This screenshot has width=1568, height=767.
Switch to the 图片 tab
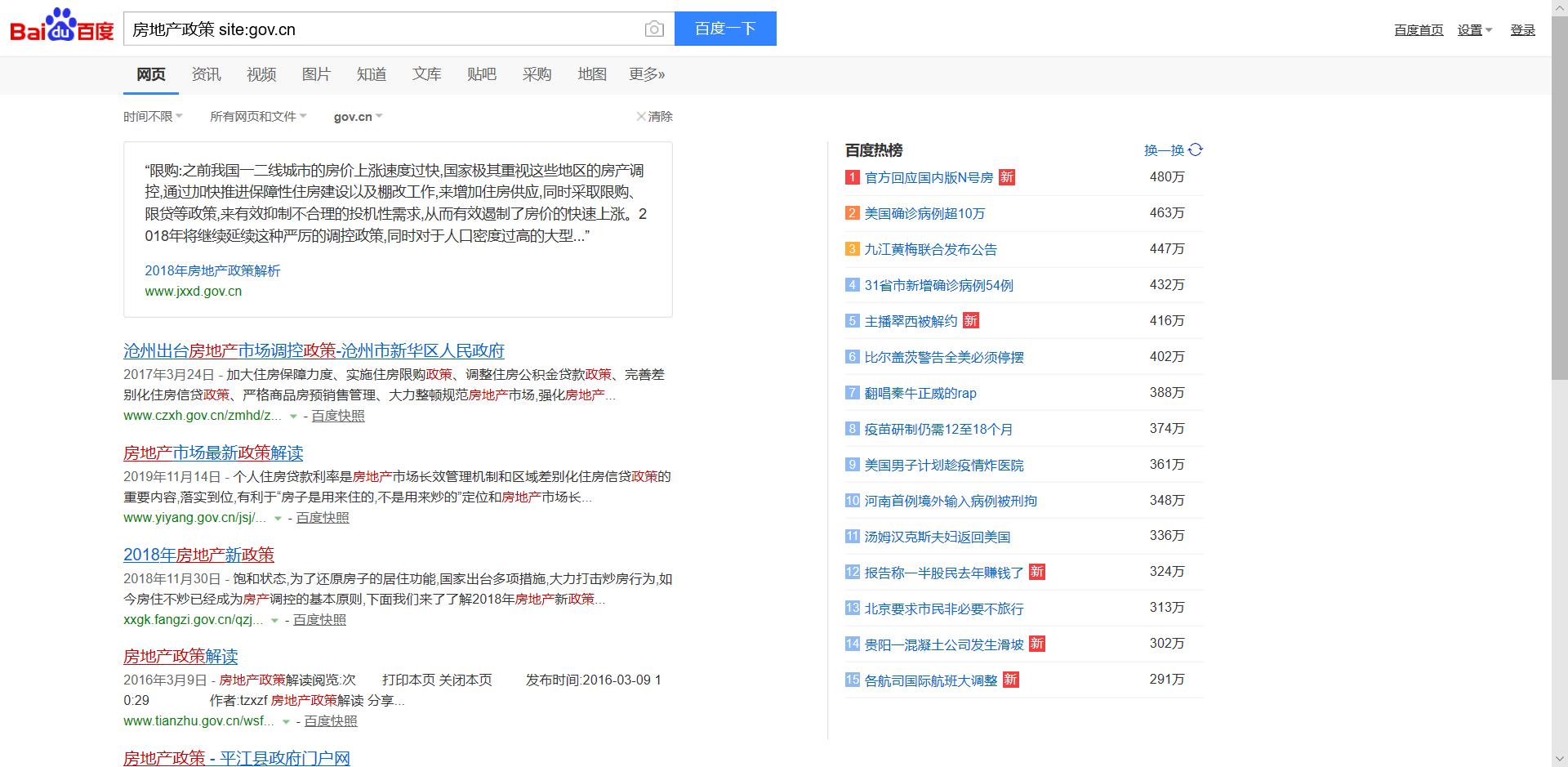coord(316,74)
